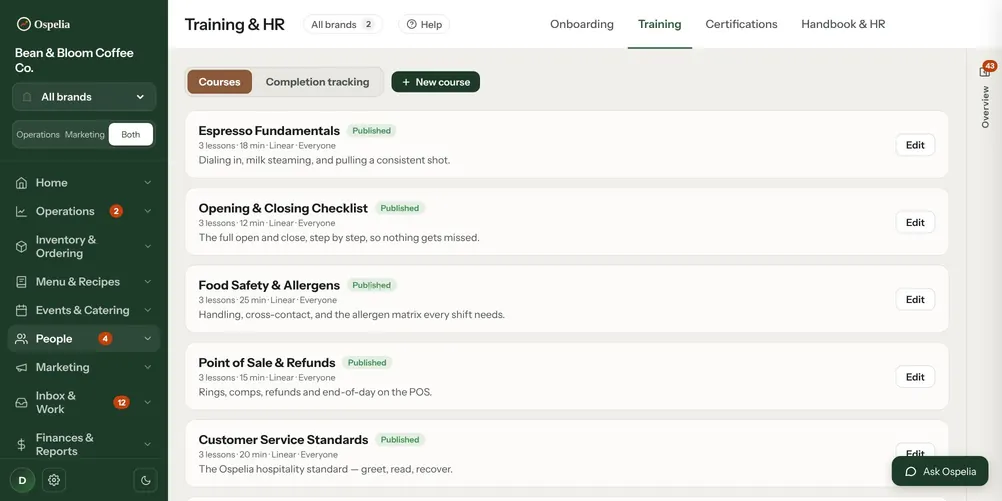
Task: Click the Help button
Action: point(424,24)
